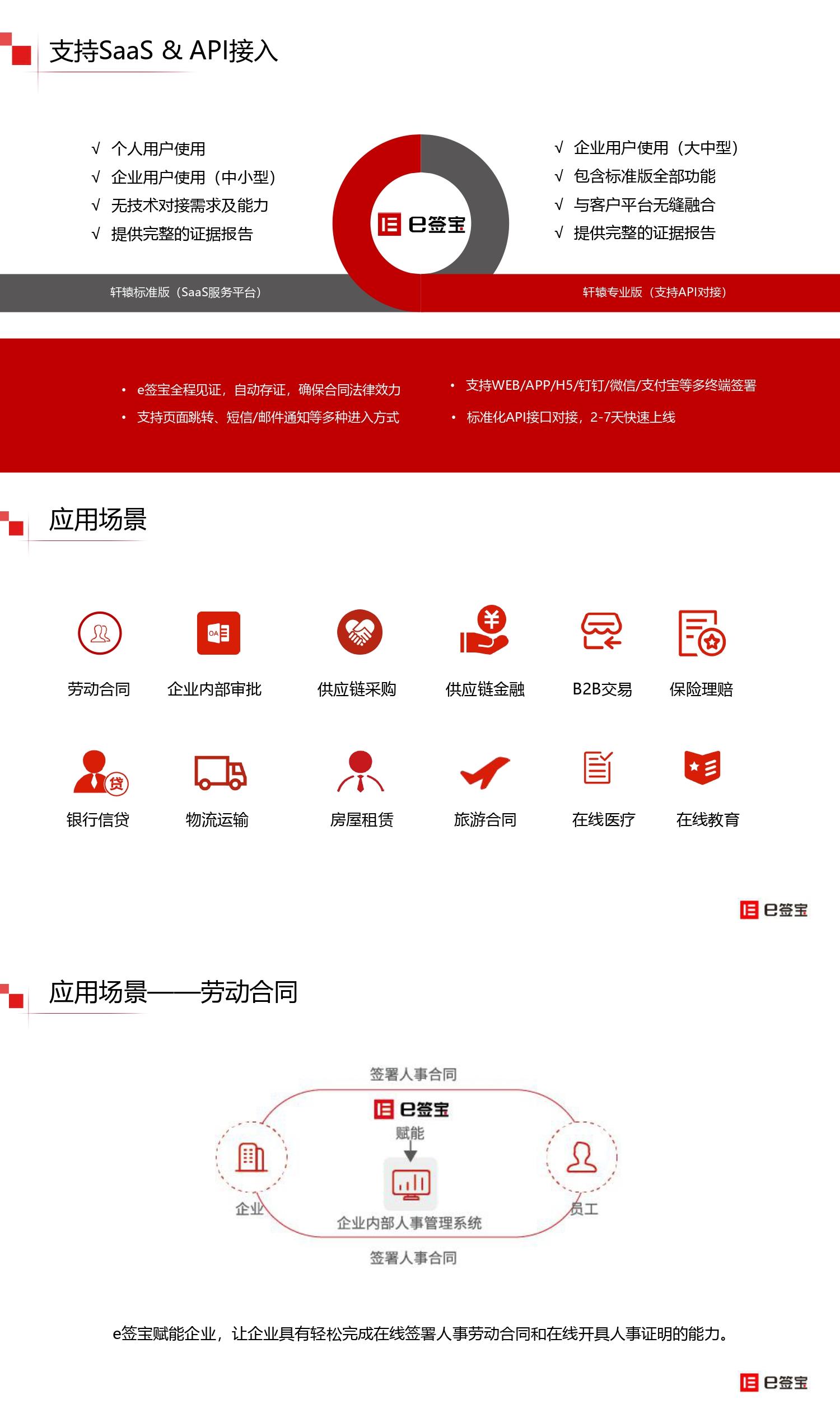Click the e签宝 logo above 赋能

pyautogui.click(x=411, y=1109)
